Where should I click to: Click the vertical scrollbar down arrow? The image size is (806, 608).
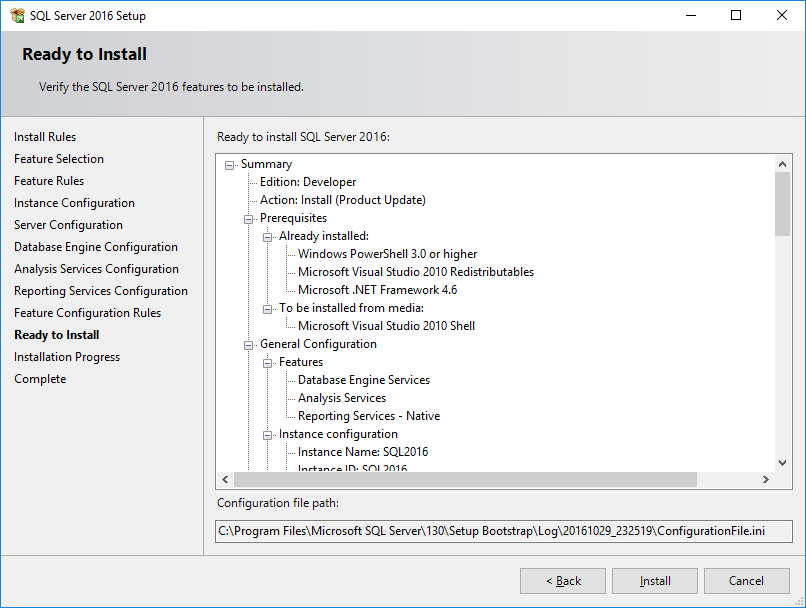782,463
